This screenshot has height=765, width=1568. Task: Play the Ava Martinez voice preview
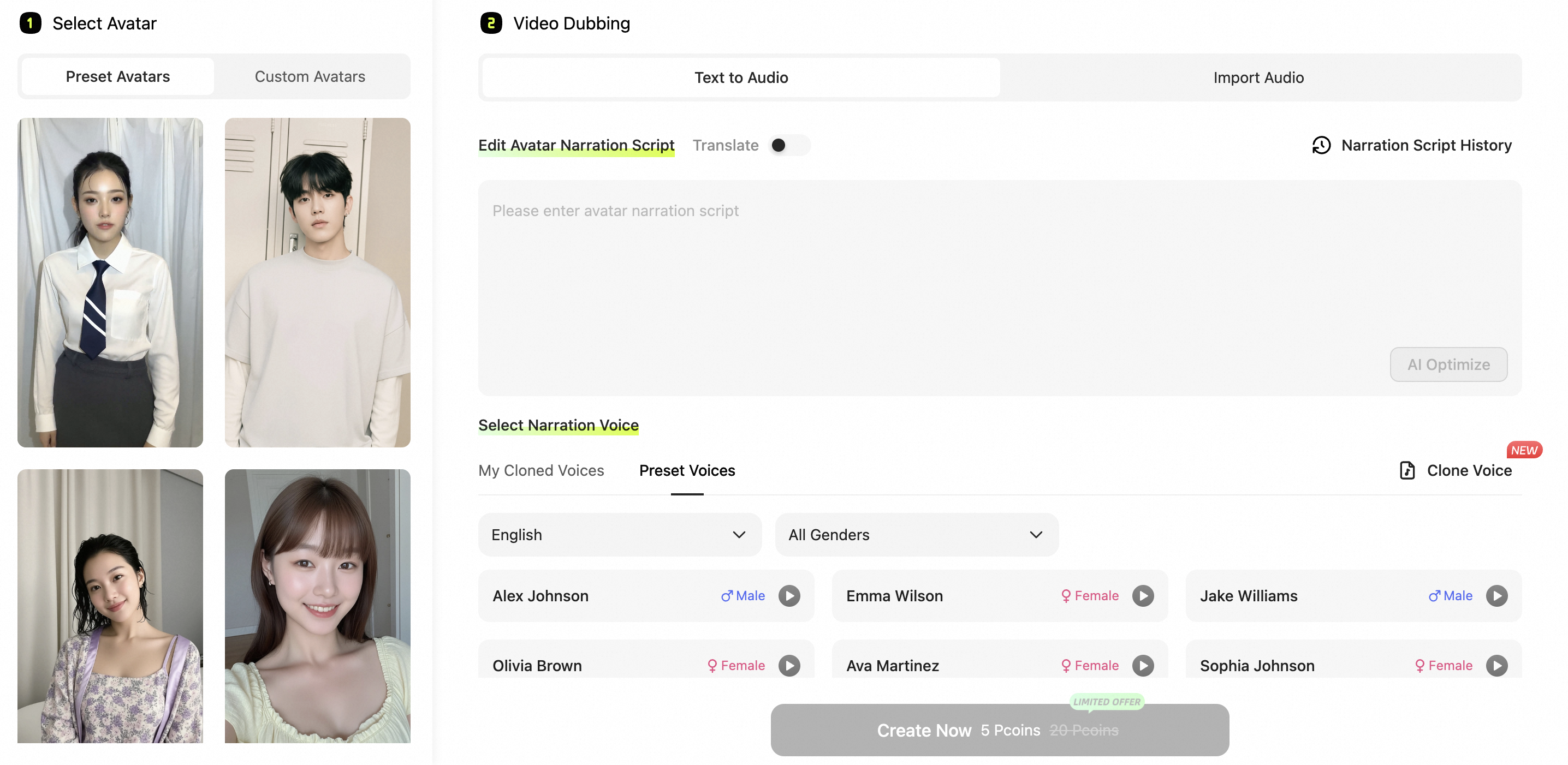[1143, 665]
